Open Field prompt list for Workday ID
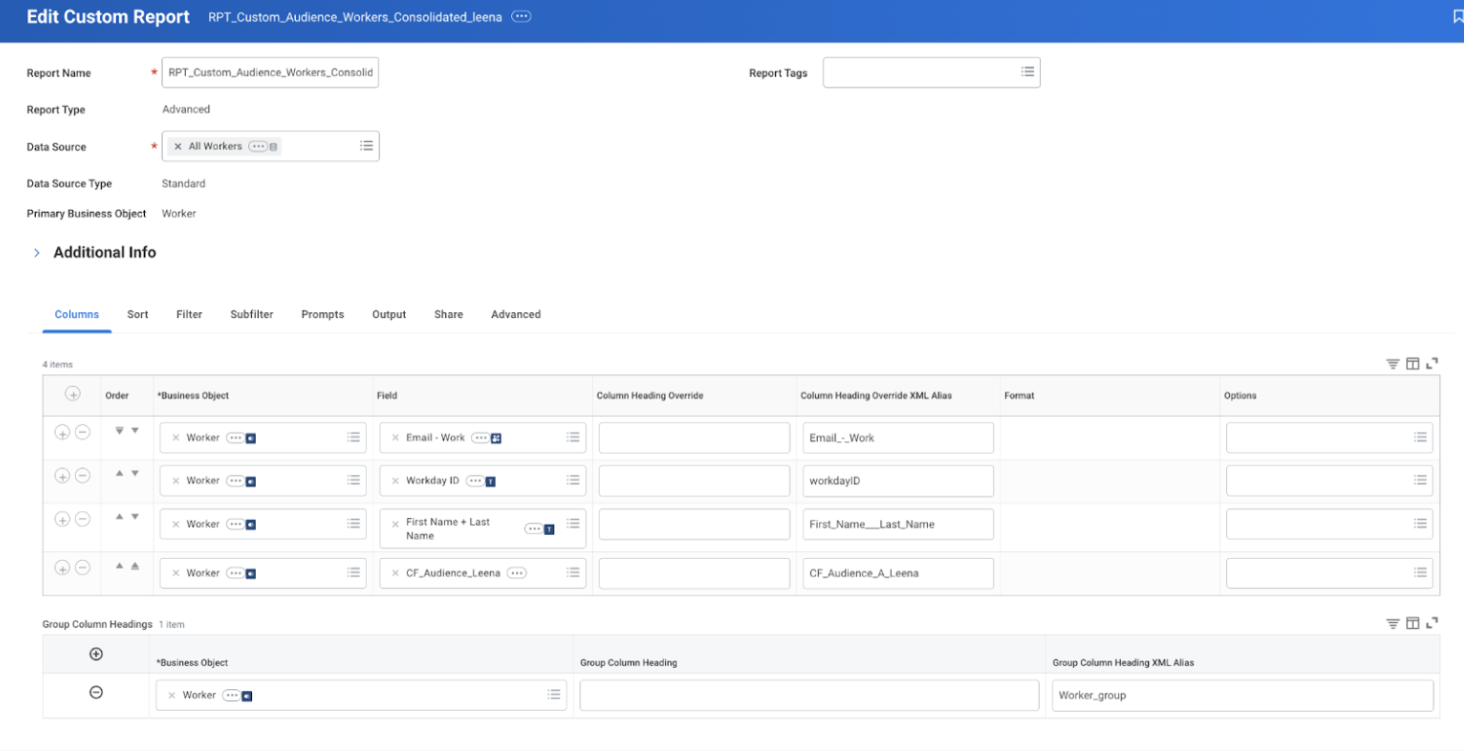Image resolution: width=1464 pixels, height=754 pixels. 572,481
